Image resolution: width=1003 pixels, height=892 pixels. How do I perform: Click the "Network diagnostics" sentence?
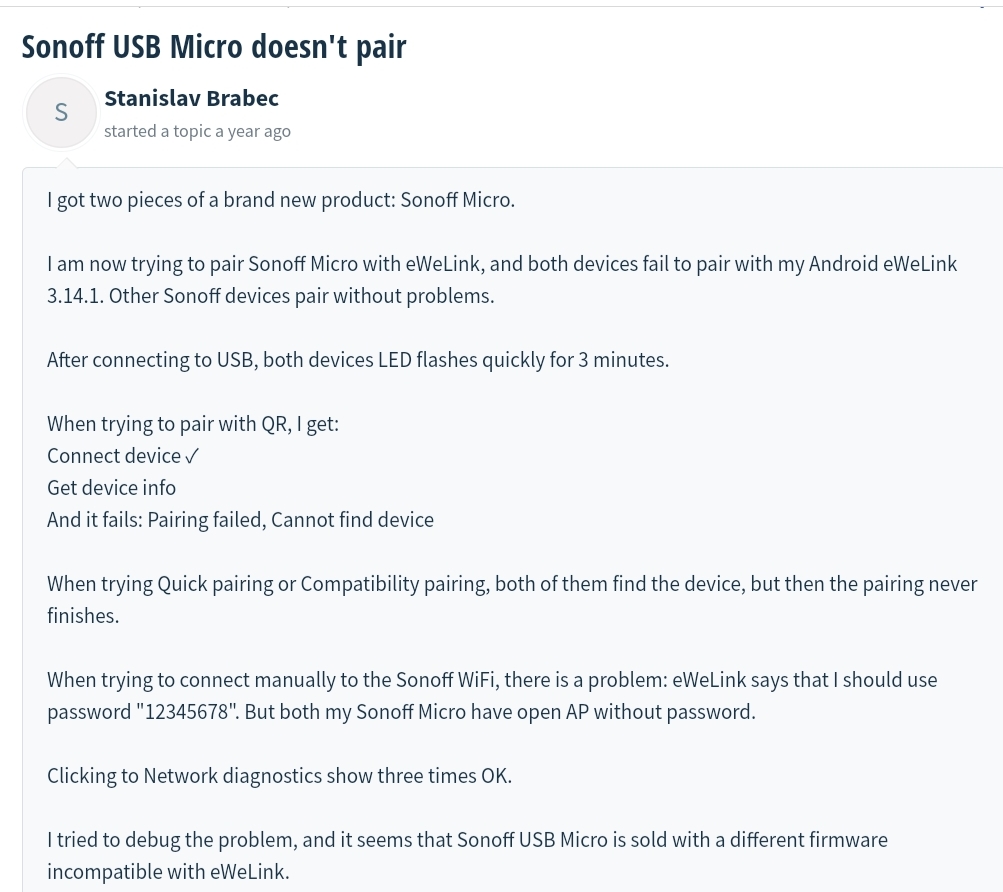click(x=280, y=776)
